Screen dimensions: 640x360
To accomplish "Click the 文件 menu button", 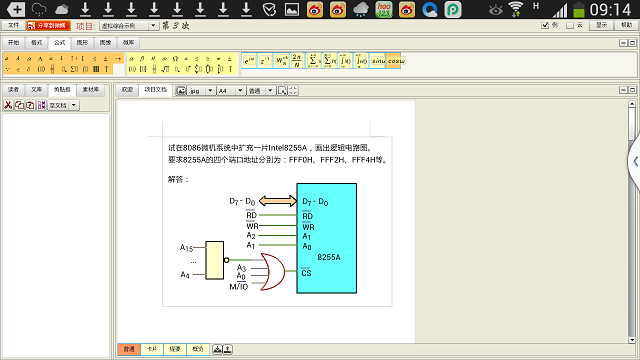I will 13,25.
